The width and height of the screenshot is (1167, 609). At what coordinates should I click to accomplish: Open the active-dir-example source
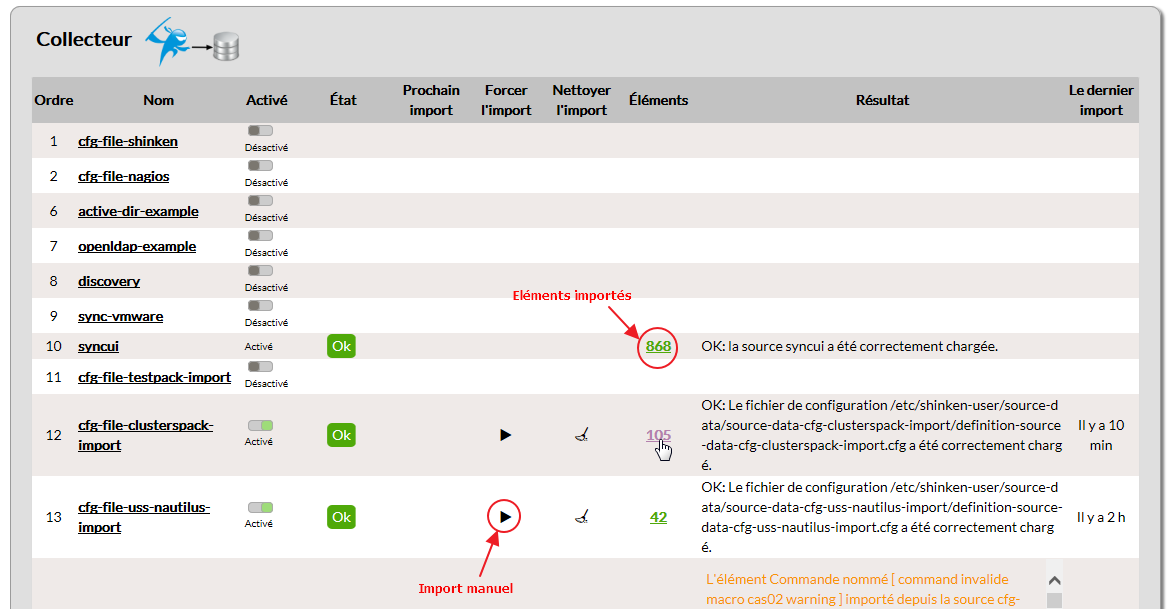pos(138,211)
